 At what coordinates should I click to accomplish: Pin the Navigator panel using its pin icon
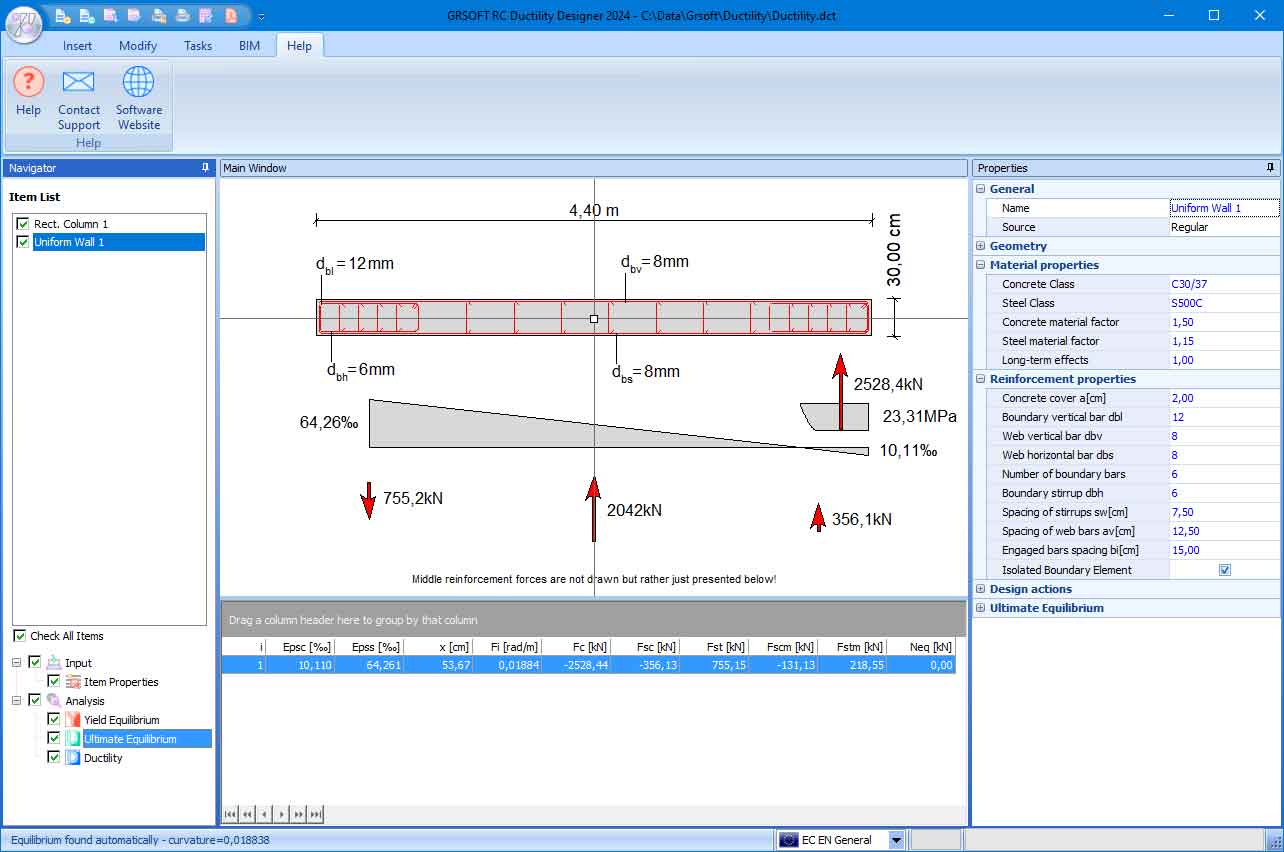[x=205, y=168]
